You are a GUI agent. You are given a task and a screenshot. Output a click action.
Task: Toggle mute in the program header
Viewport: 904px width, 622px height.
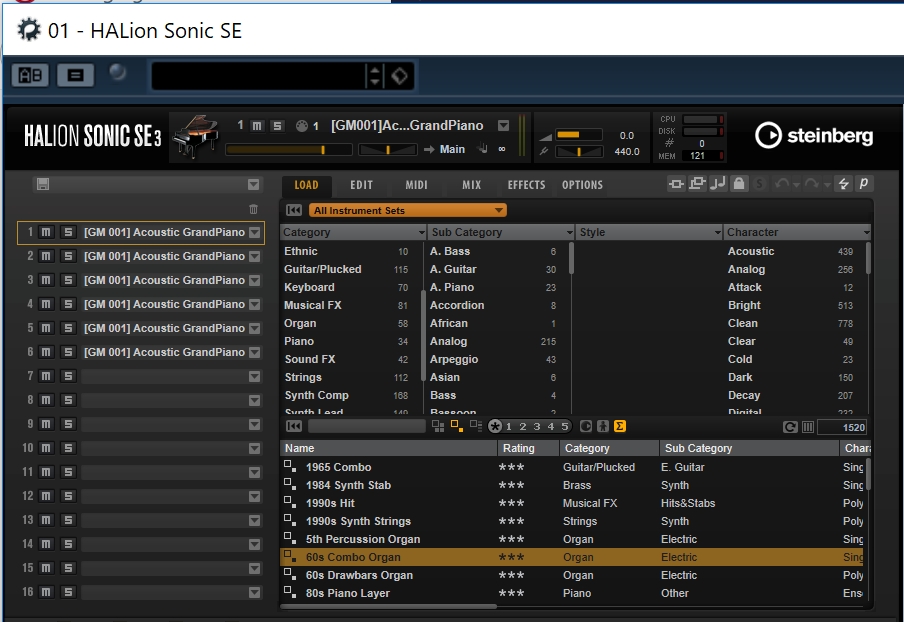(x=257, y=126)
